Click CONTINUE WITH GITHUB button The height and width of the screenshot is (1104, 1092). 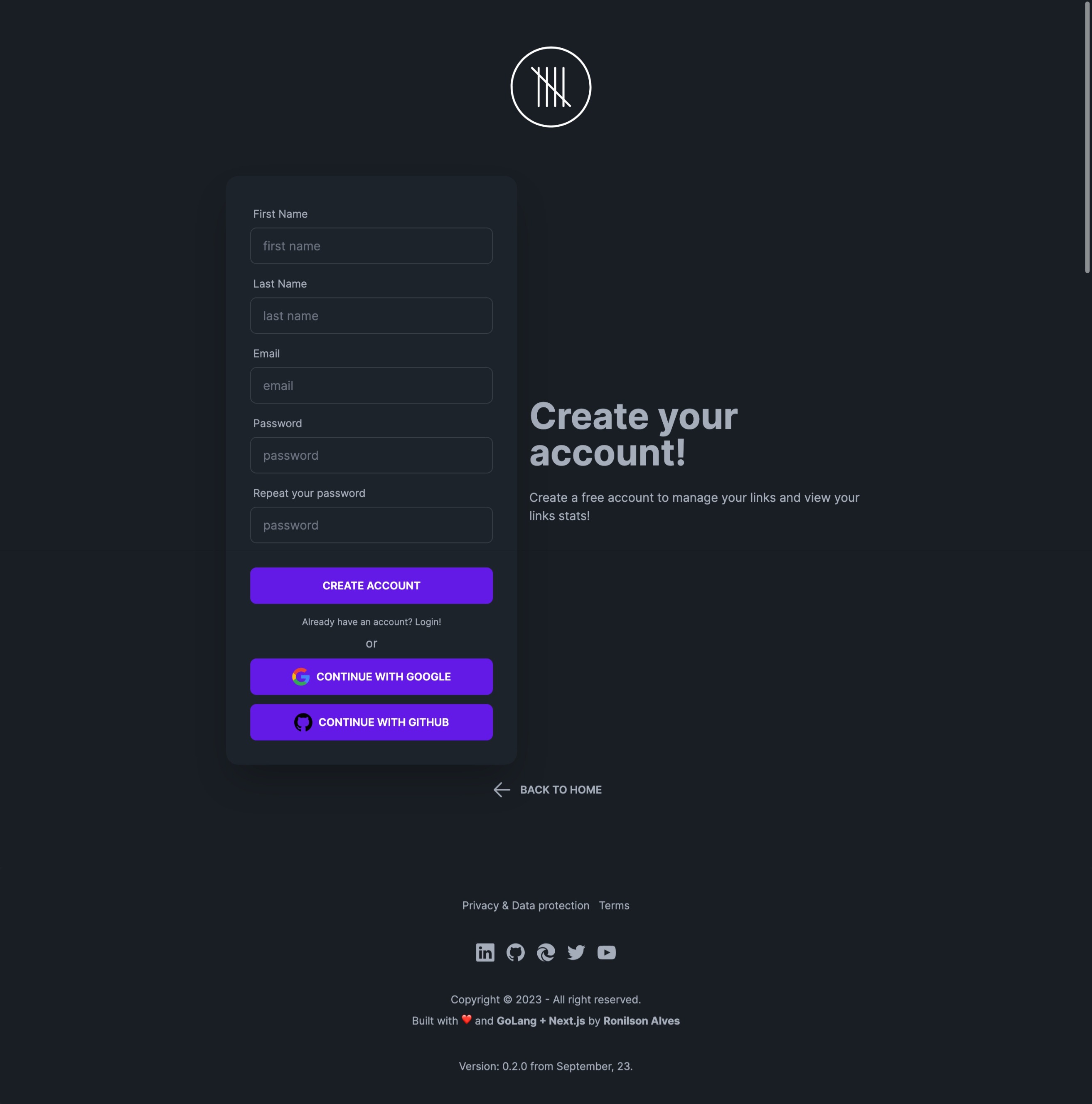(x=371, y=722)
